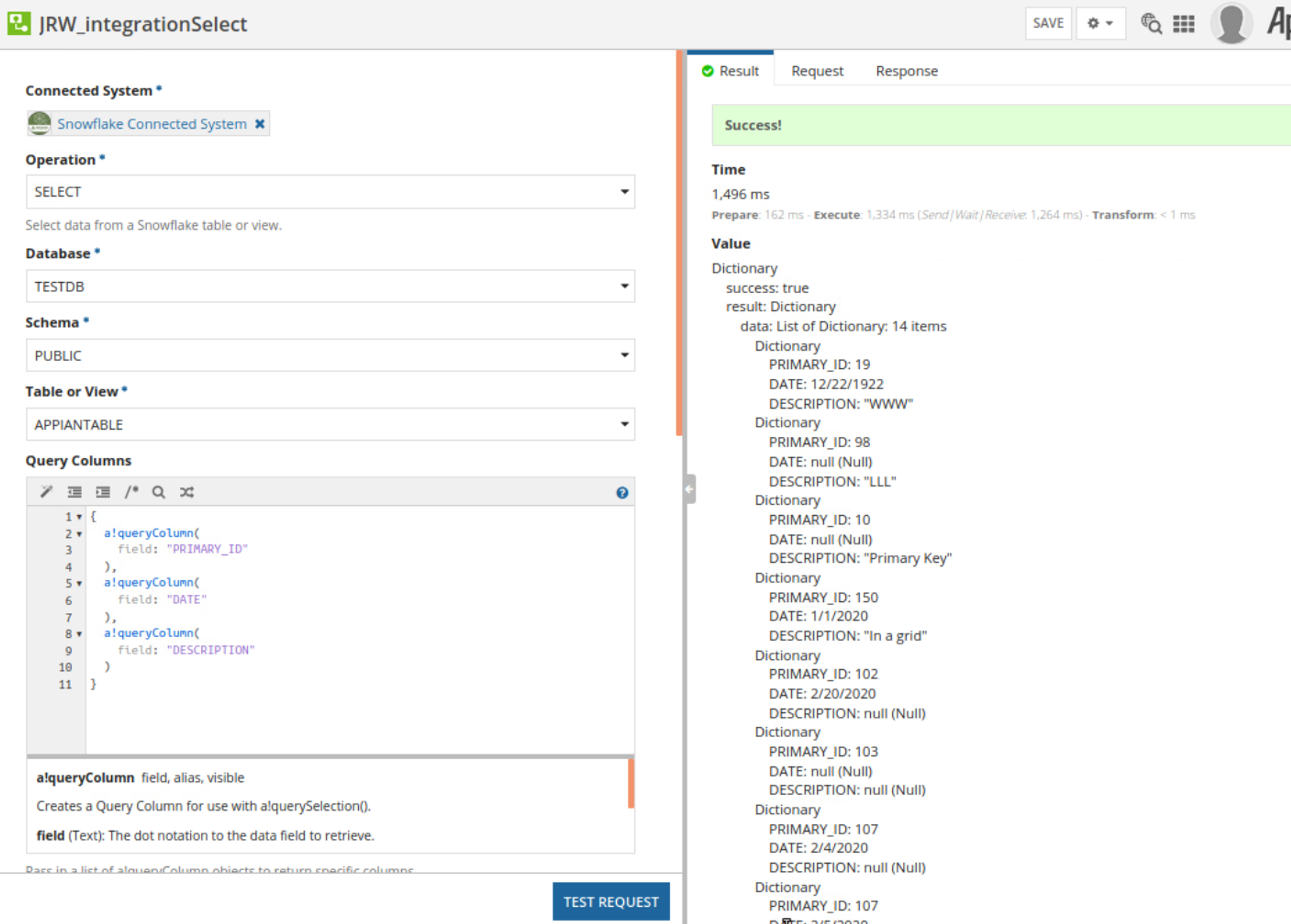Collapse code fold at line 1
Image resolution: width=1291 pixels, height=924 pixels.
point(79,517)
